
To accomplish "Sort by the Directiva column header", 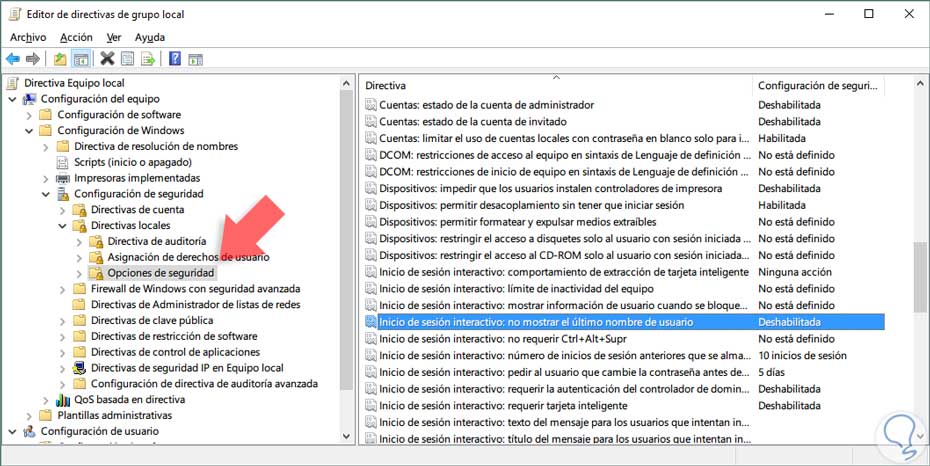I will tap(556, 85).
